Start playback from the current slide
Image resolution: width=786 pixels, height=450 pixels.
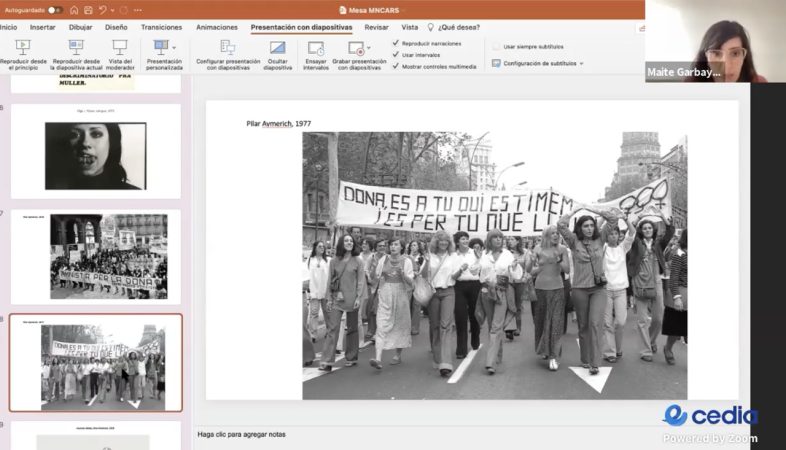pyautogui.click(x=76, y=47)
